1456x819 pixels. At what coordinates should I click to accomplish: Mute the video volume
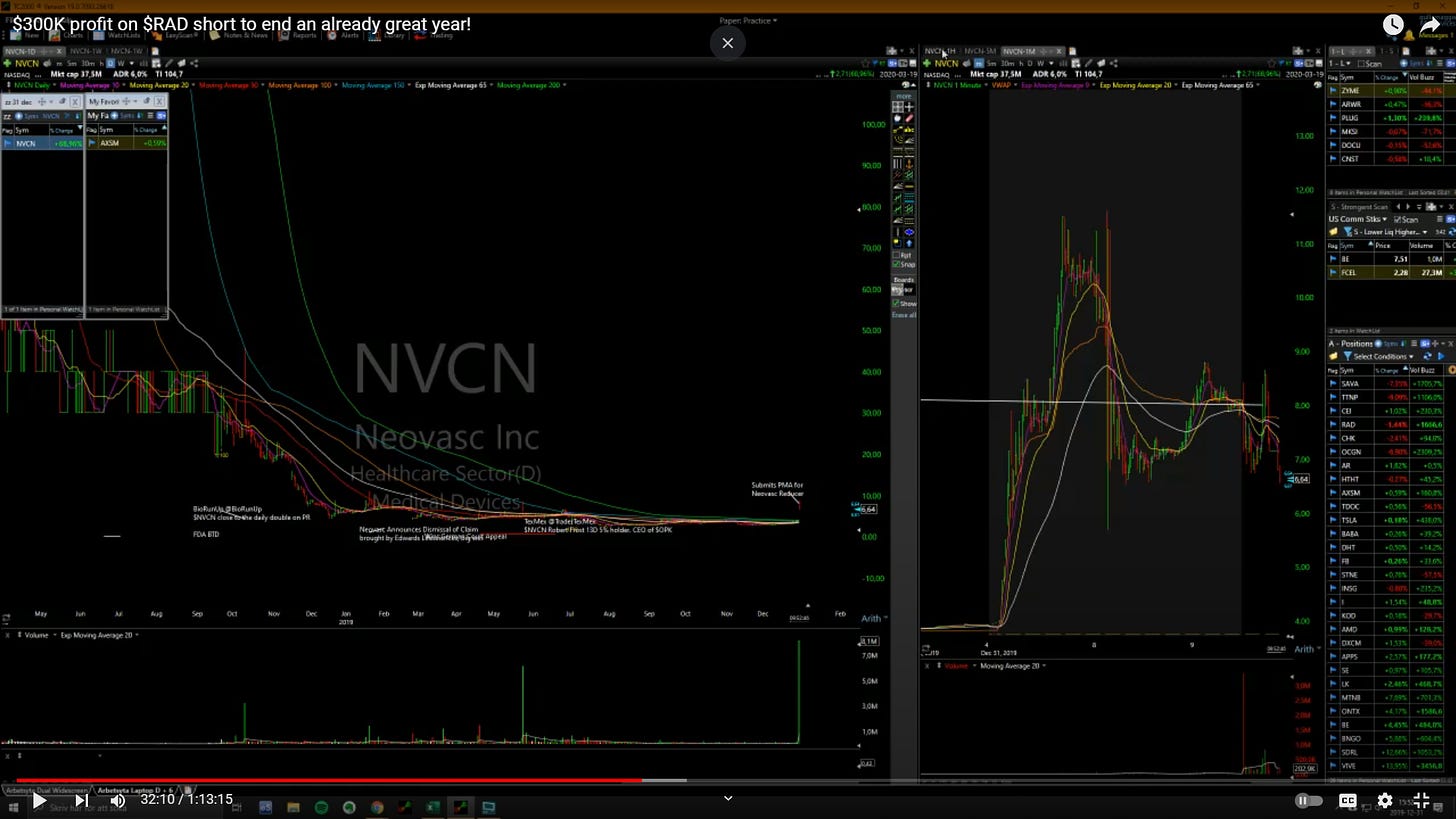(x=118, y=800)
